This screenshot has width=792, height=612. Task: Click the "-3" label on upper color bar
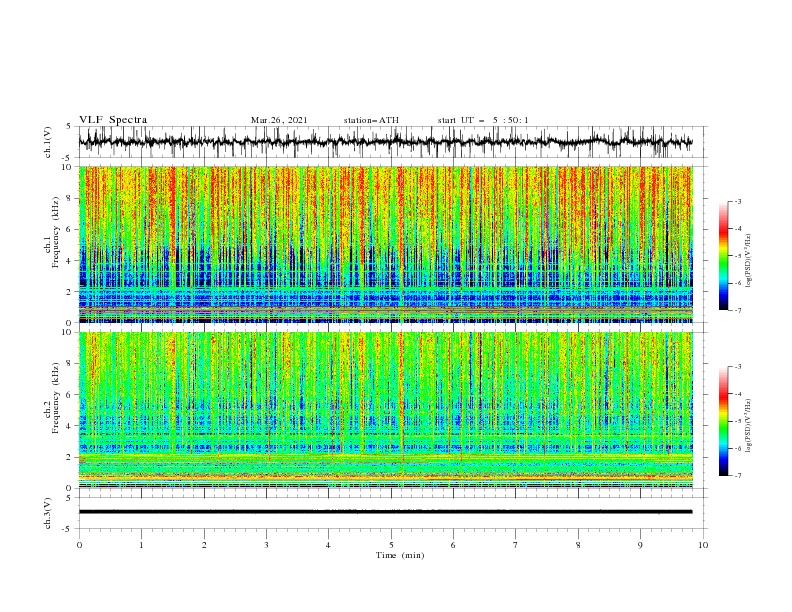738,201
